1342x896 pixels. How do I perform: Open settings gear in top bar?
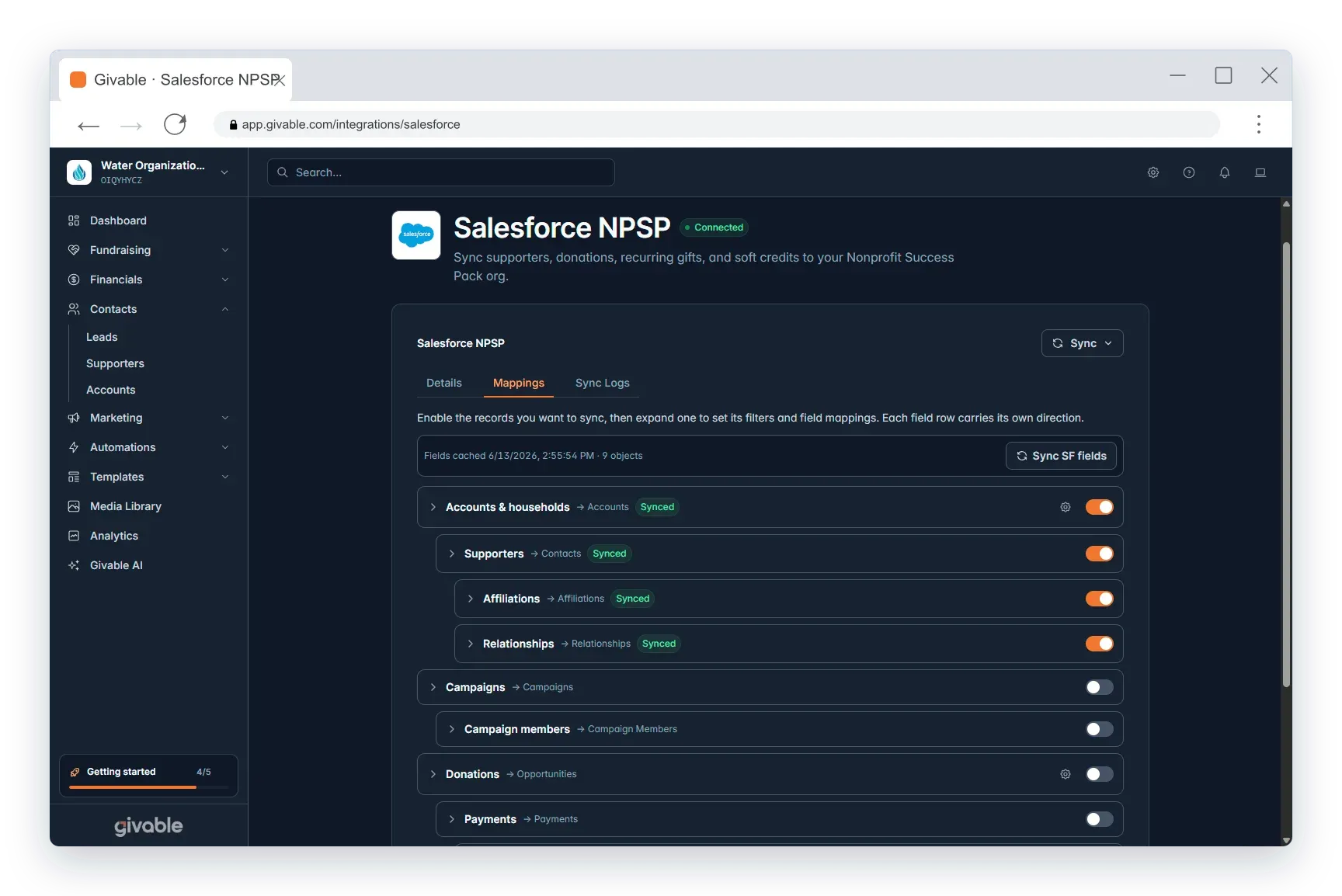pos(1153,172)
